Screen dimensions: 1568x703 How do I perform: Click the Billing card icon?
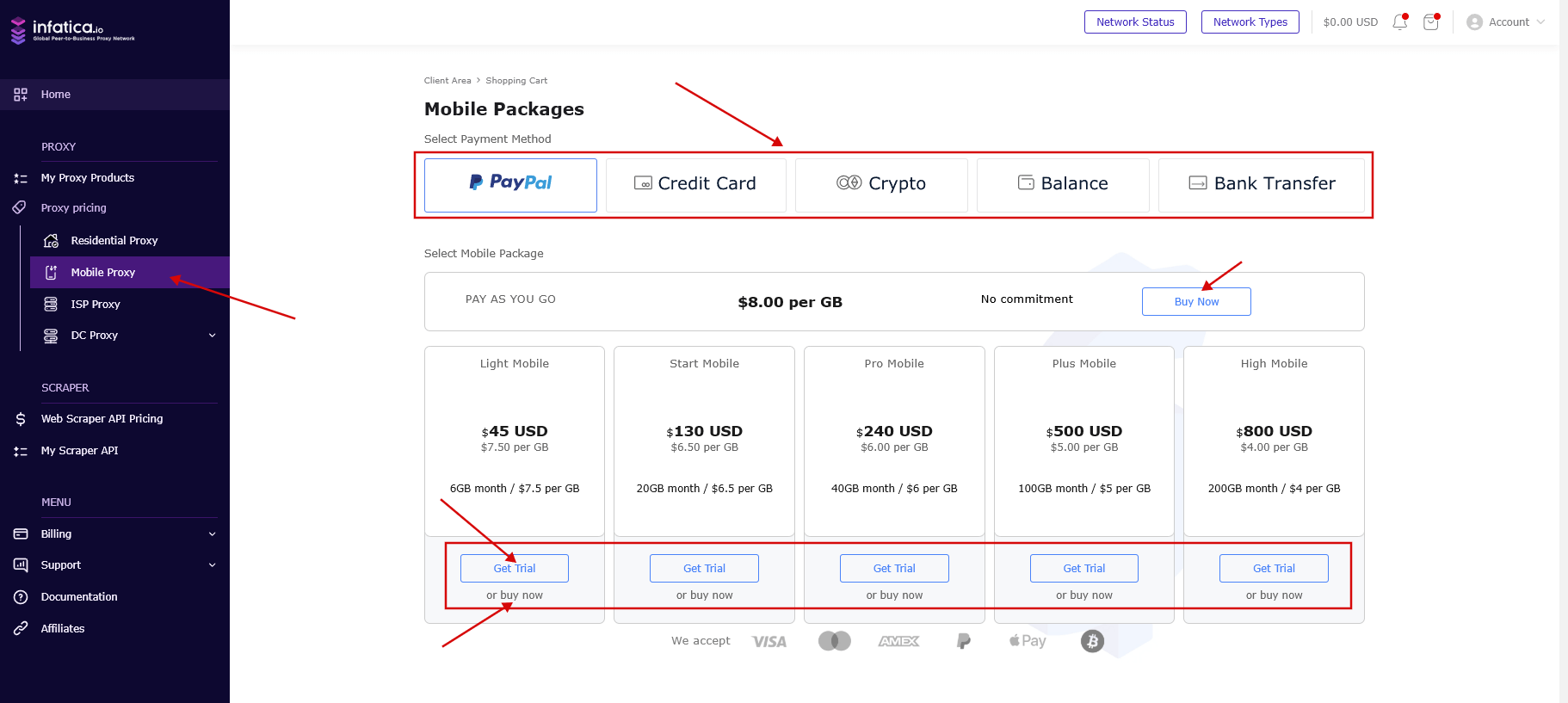pos(21,534)
